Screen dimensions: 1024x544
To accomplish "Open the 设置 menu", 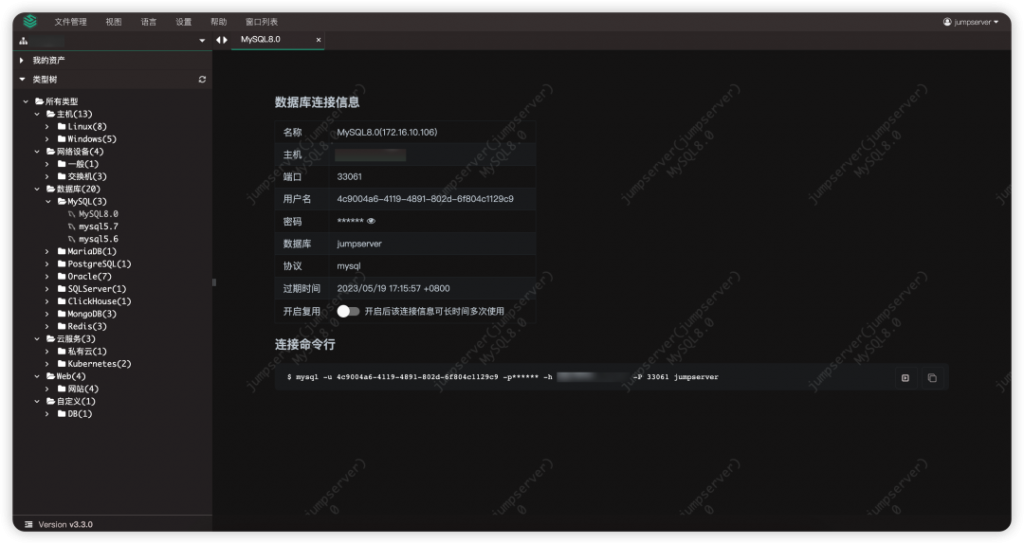I will click(x=184, y=22).
